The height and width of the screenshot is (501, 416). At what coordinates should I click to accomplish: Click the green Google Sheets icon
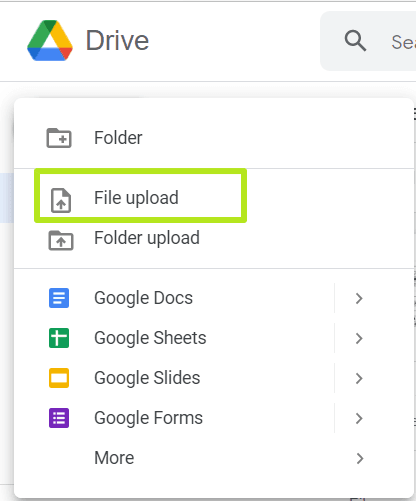click(x=59, y=338)
